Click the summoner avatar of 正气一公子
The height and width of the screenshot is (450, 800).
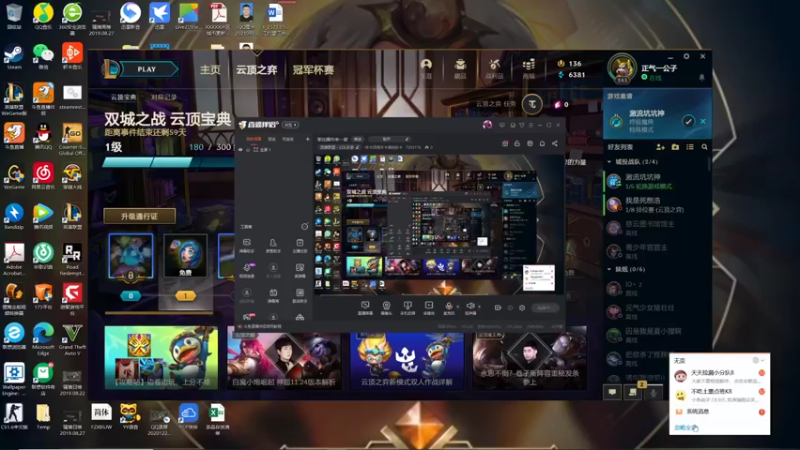click(622, 68)
